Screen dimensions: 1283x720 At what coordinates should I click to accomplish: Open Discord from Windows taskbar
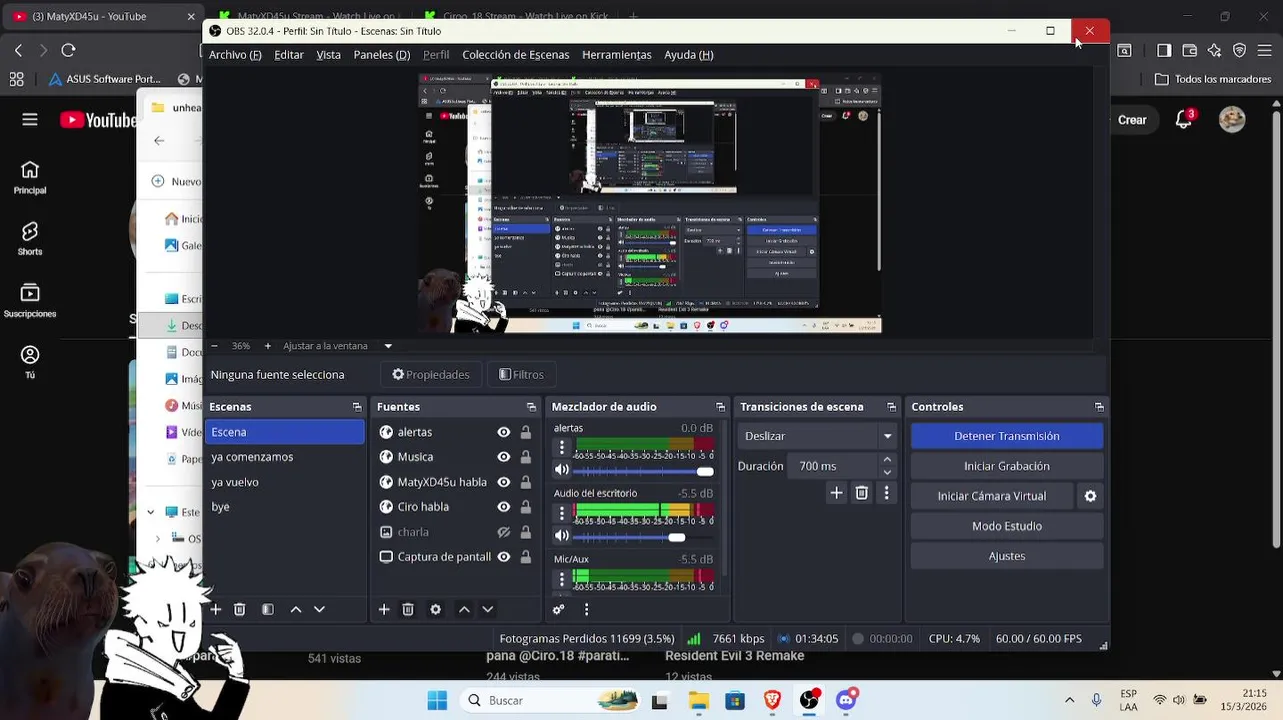(846, 700)
